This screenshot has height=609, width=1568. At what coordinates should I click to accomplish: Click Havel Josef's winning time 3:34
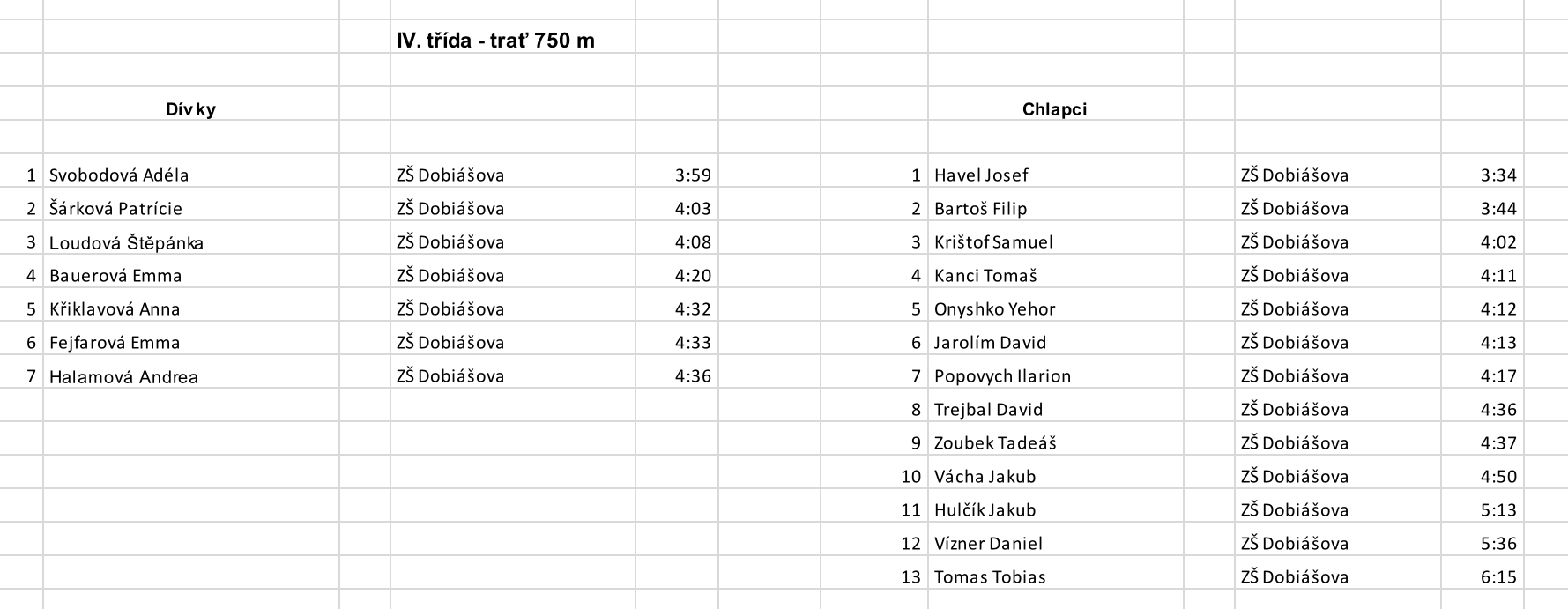[1498, 175]
